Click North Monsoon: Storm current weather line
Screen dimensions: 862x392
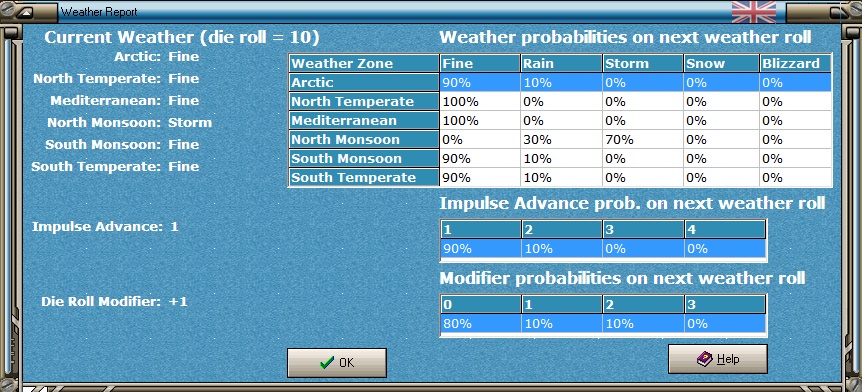click(x=129, y=123)
